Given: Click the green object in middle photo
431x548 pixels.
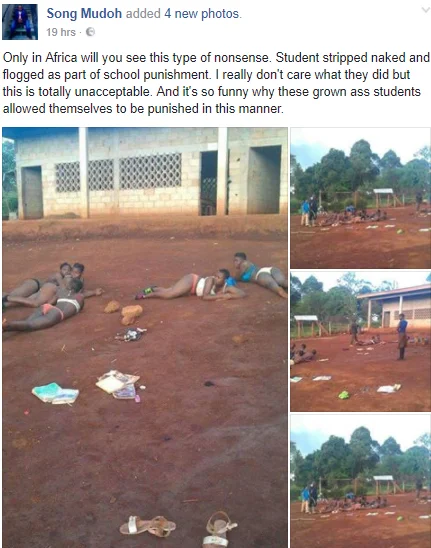Looking at the screenshot, I should coord(344,395).
